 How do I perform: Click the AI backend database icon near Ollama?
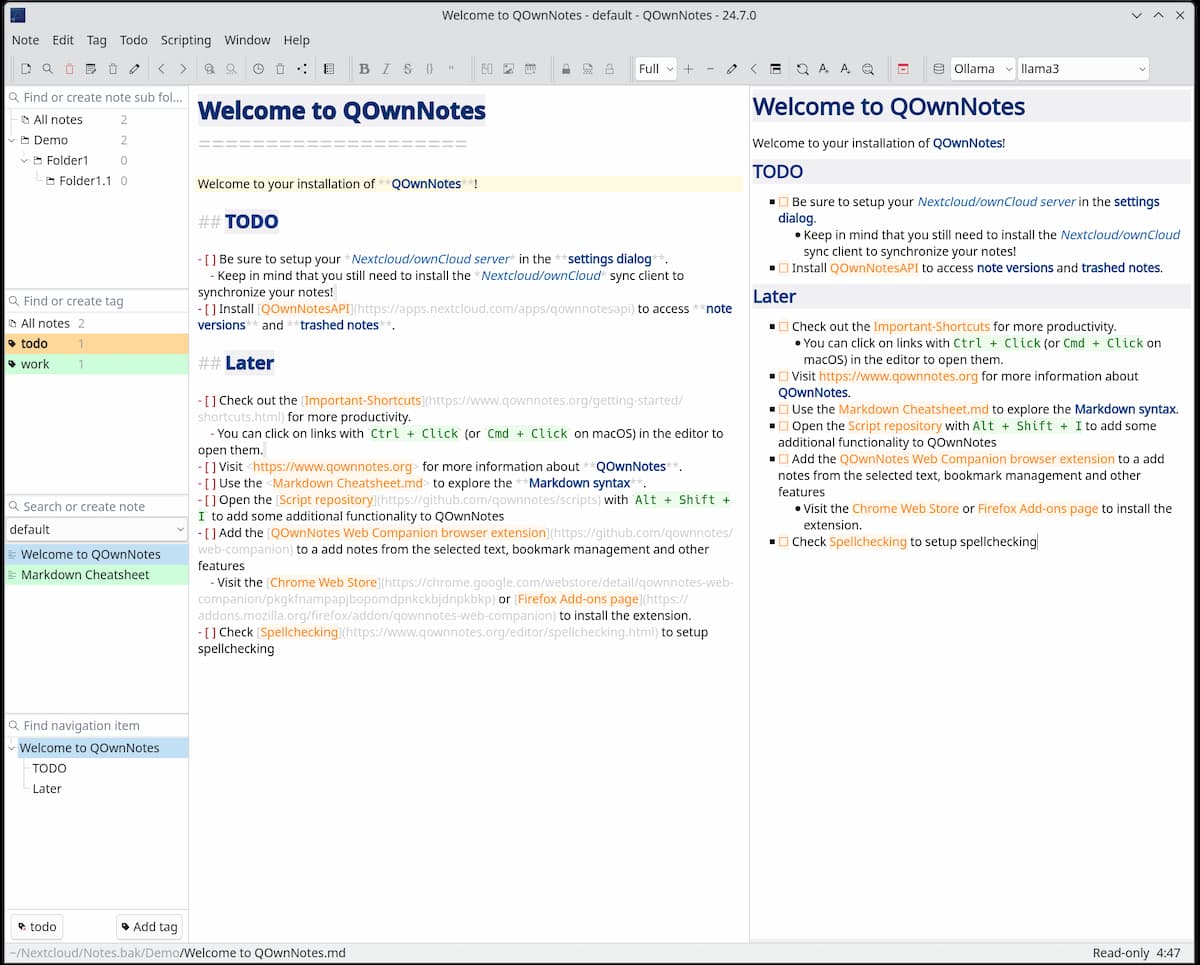936,68
